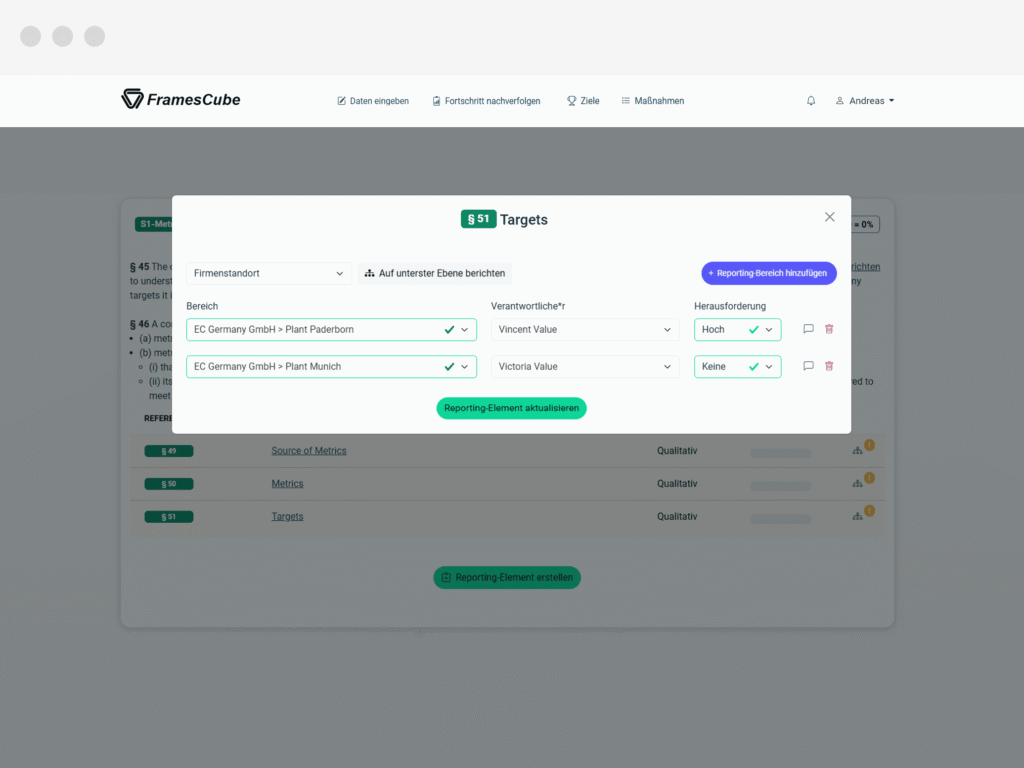The image size is (1024, 768).
Task: Click the FramesCube logo
Action: [x=181, y=99]
